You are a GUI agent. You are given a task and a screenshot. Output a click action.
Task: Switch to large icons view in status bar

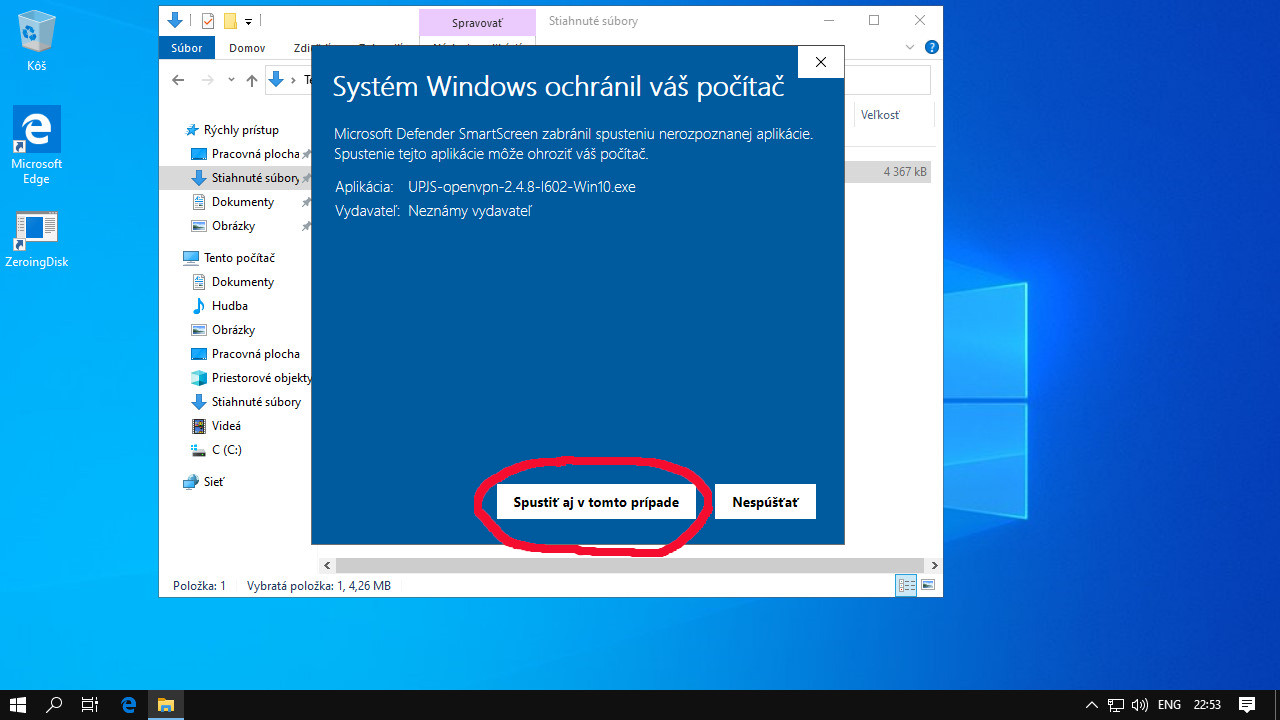coord(928,585)
